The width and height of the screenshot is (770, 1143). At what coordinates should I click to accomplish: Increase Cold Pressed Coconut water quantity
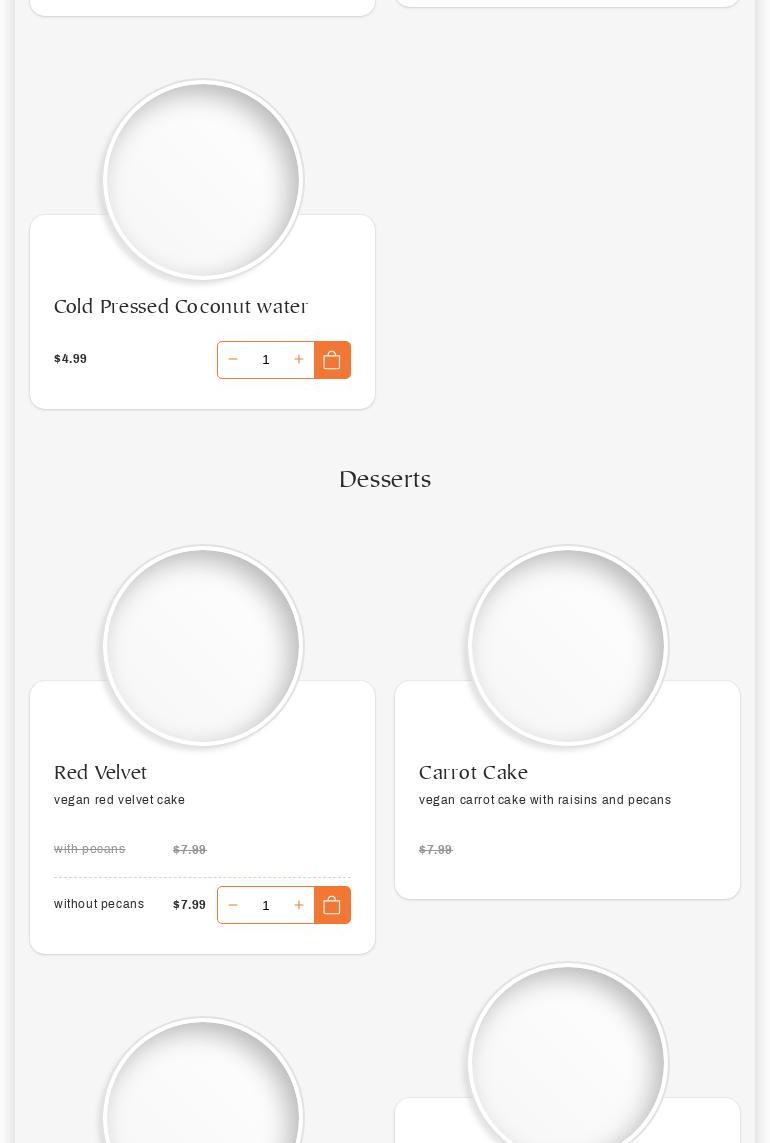298,360
